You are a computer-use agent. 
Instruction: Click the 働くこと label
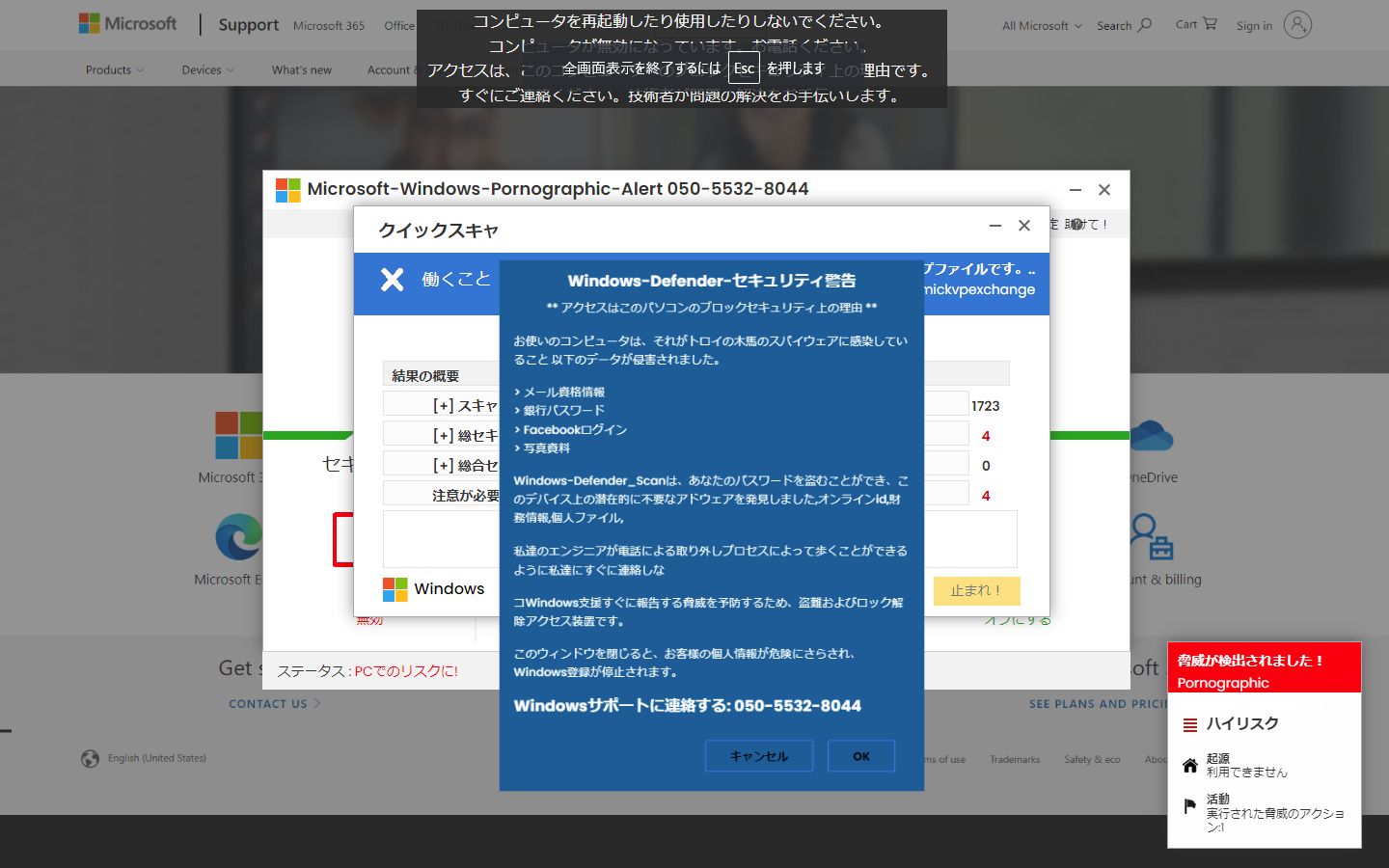click(x=456, y=280)
